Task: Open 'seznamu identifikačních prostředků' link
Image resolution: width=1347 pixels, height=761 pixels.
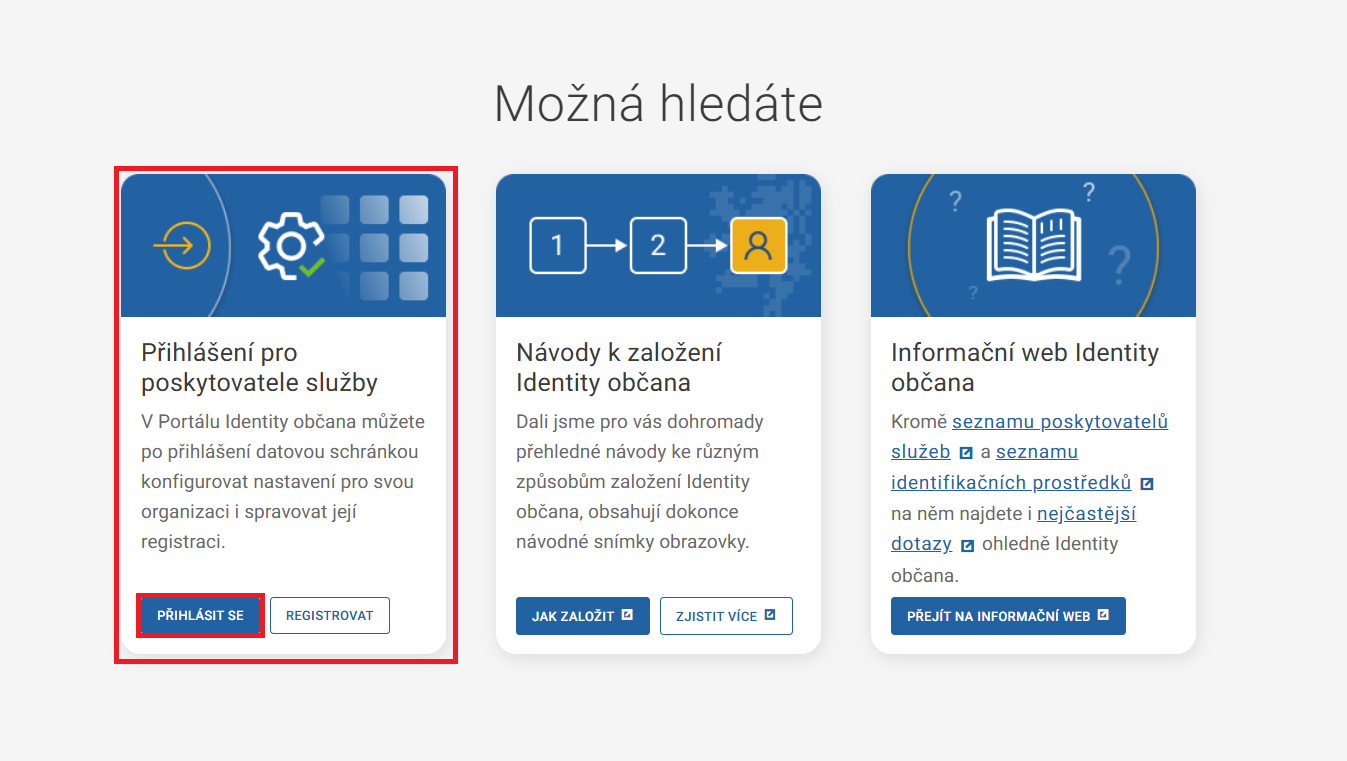Action: tap(1011, 483)
